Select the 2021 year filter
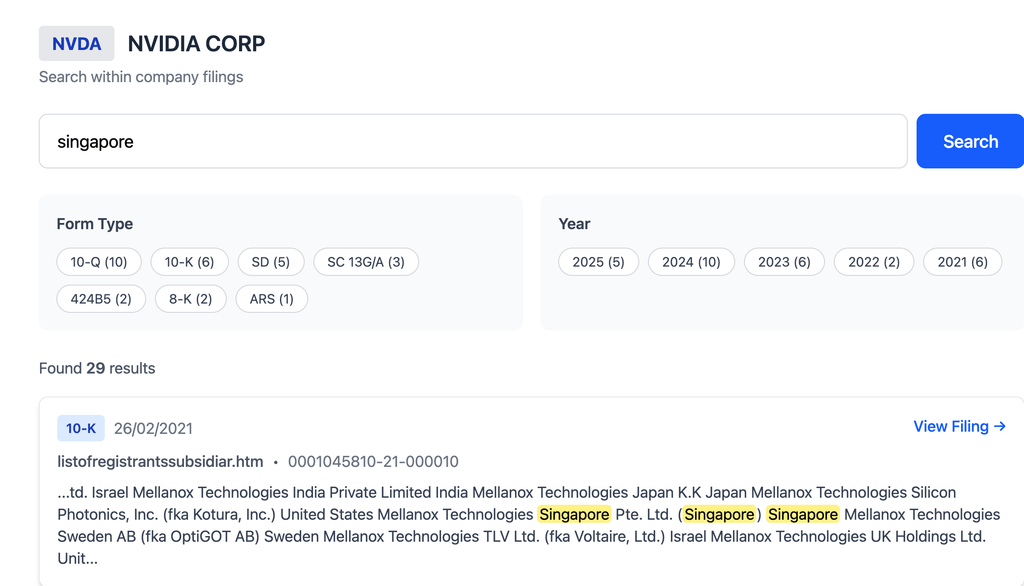This screenshot has height=586, width=1024. point(962,261)
